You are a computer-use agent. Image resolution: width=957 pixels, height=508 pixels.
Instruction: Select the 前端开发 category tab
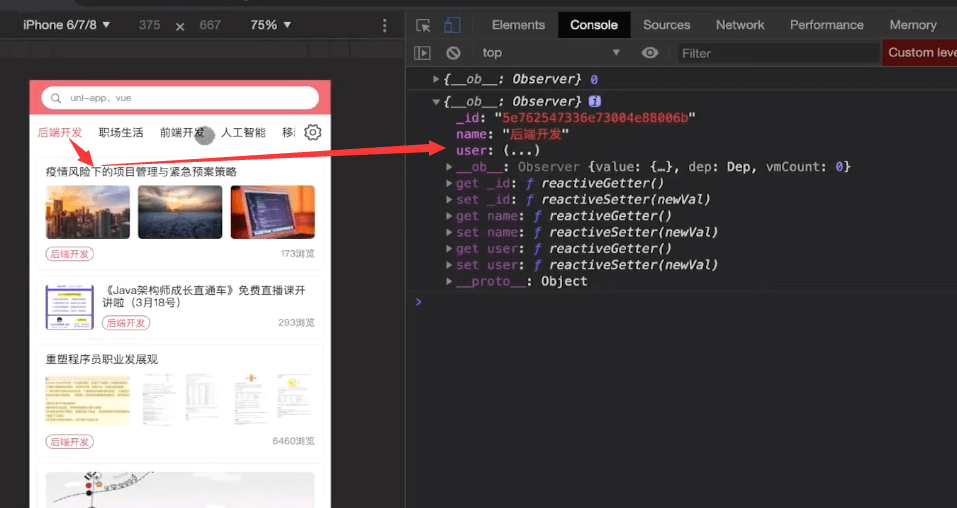coord(182,132)
